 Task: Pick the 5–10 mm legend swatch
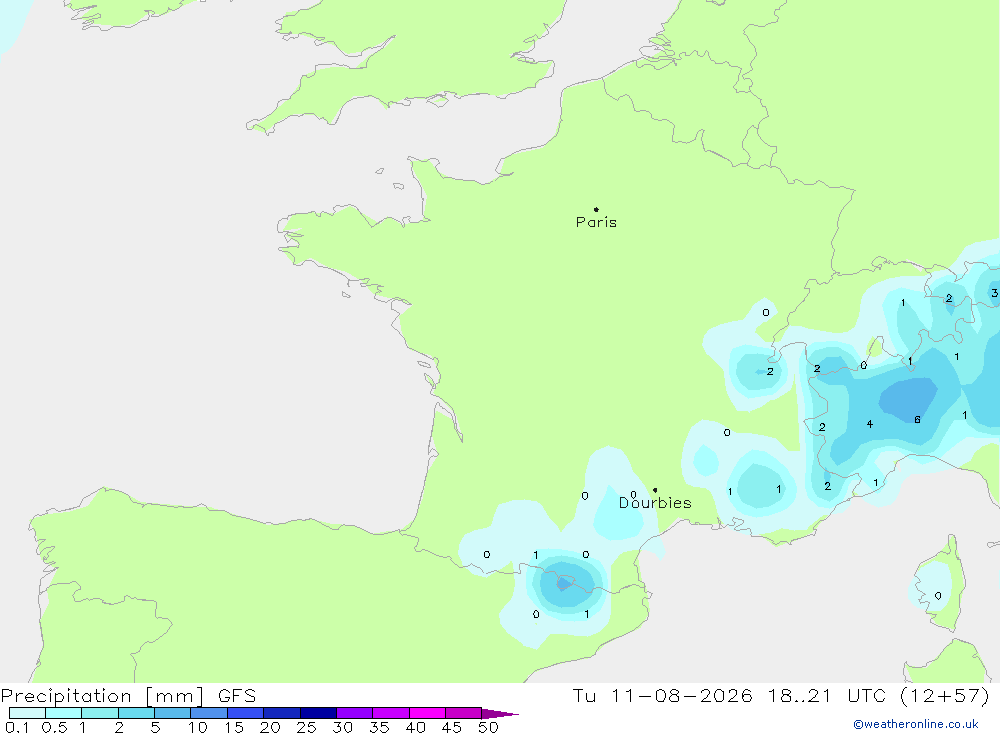172,713
